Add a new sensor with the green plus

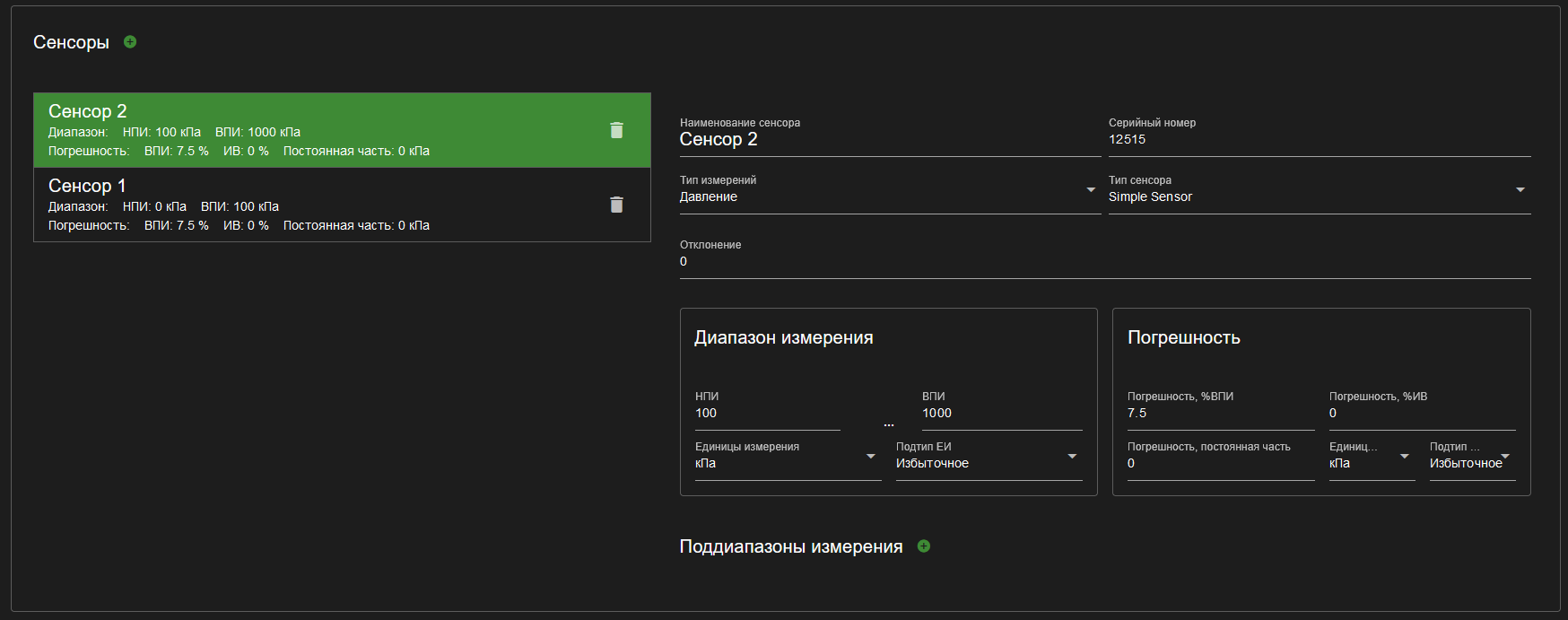point(130,42)
